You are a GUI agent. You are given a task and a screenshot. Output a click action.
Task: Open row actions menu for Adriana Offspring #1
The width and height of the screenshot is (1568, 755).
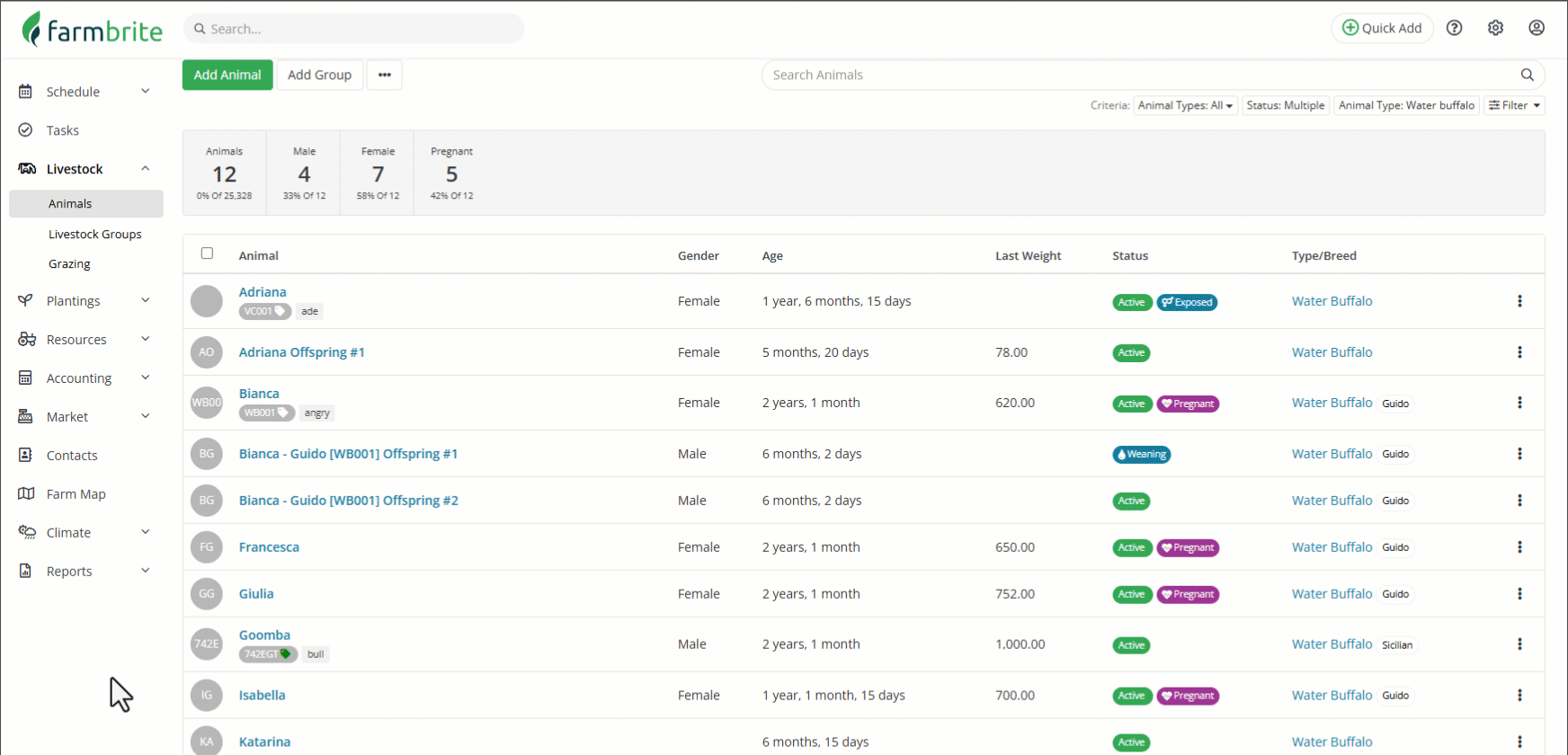1519,352
